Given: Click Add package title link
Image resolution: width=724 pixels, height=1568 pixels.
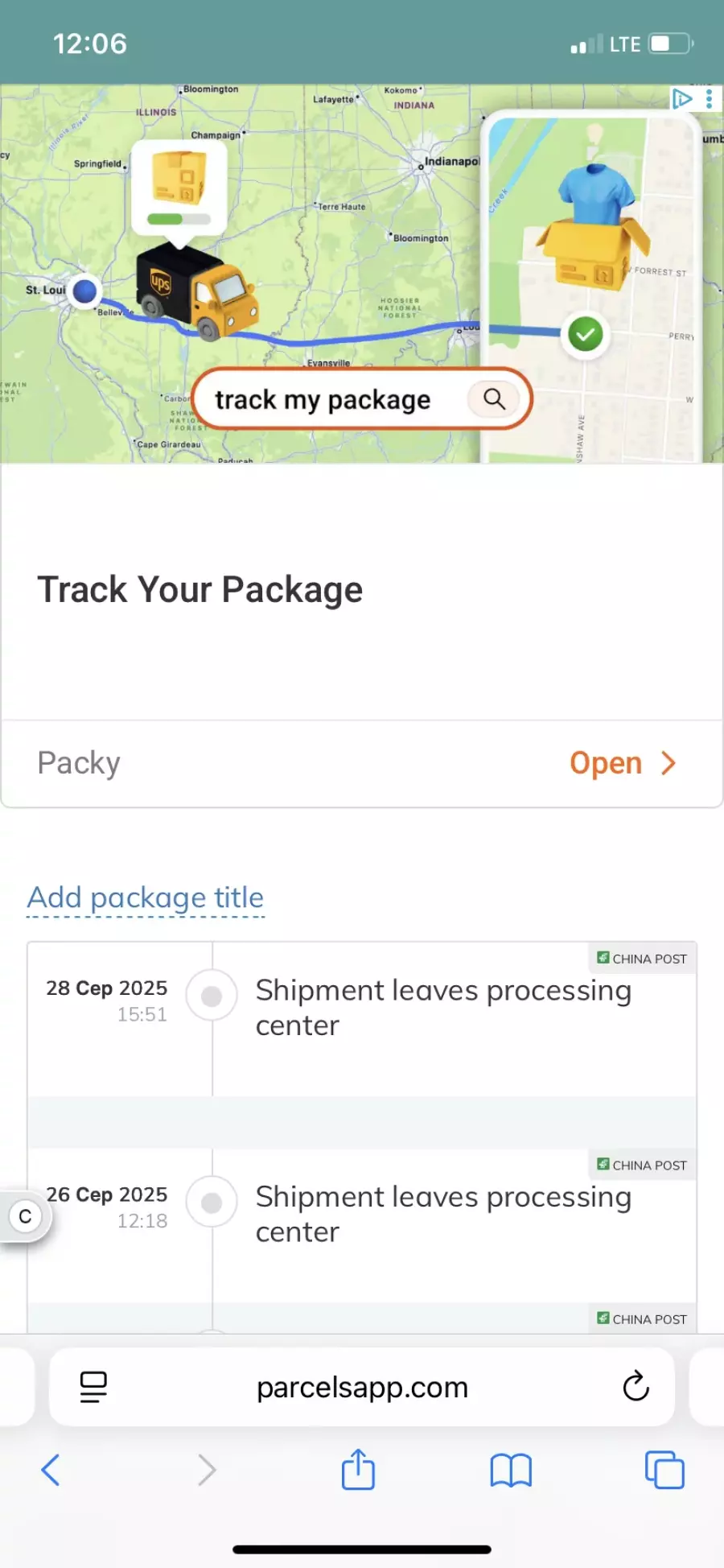Looking at the screenshot, I should 146,897.
